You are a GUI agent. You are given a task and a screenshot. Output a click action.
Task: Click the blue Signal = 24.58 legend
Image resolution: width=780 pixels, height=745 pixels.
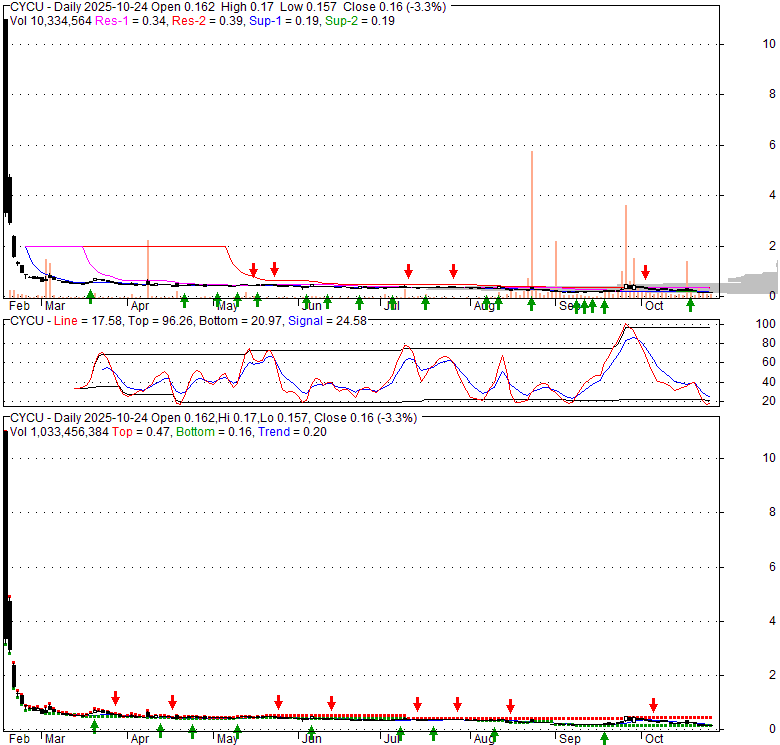pyautogui.click(x=327, y=321)
